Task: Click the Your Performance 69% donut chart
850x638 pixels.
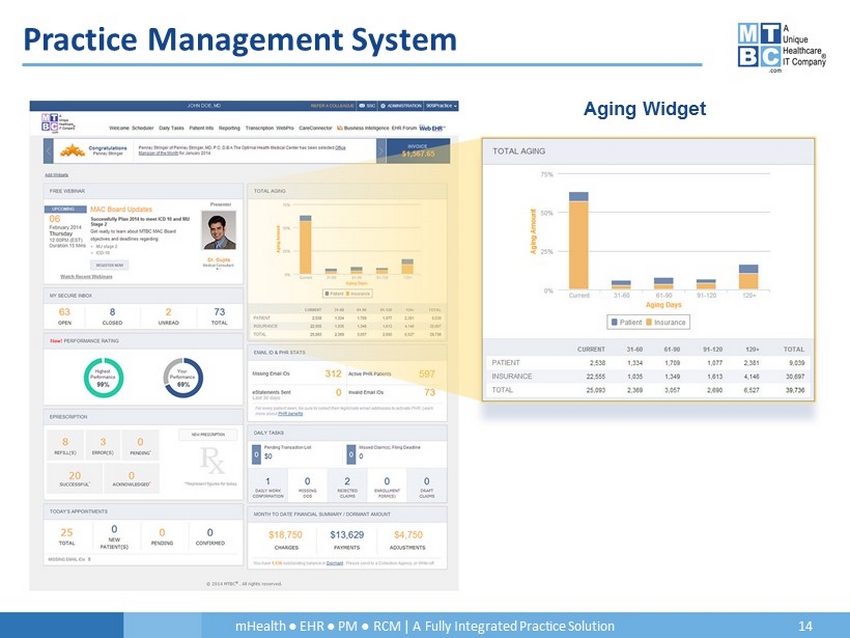Action: point(183,378)
